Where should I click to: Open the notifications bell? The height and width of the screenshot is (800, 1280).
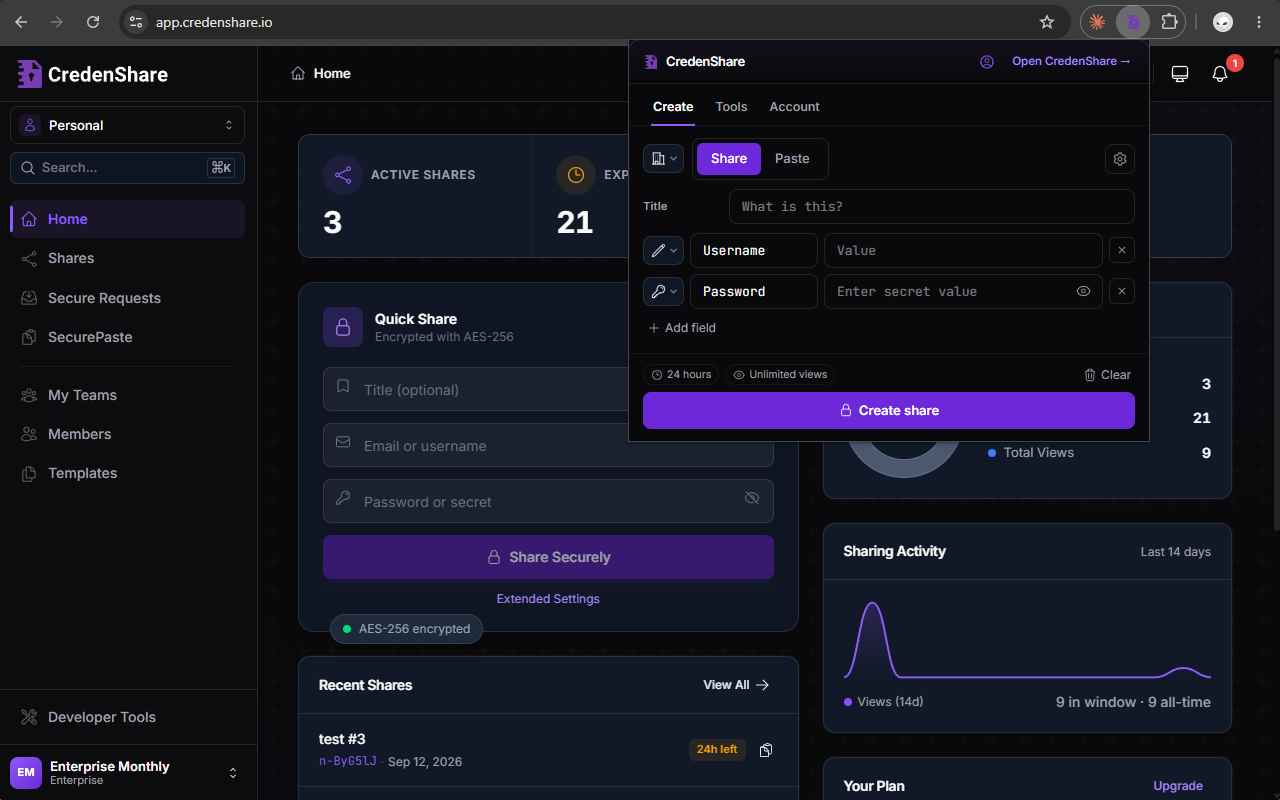tap(1220, 74)
